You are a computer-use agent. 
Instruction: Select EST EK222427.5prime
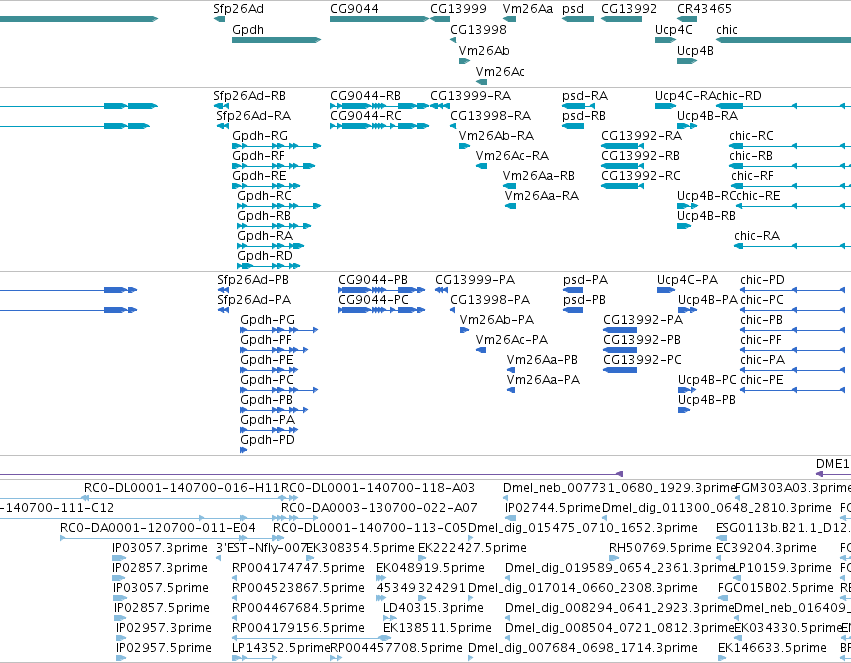472,548
